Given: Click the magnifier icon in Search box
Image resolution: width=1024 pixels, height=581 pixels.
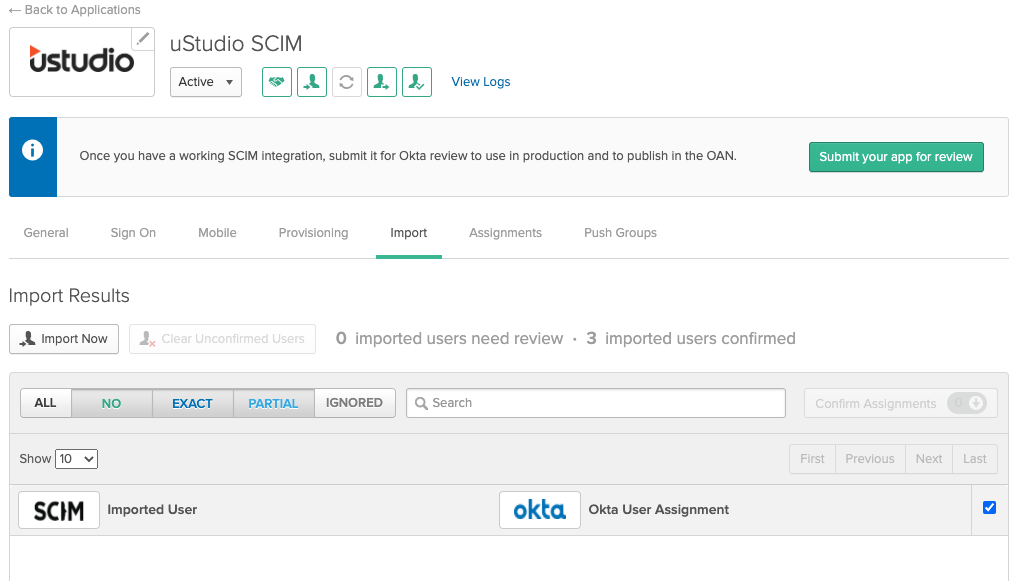Looking at the screenshot, I should pyautogui.click(x=421, y=403).
